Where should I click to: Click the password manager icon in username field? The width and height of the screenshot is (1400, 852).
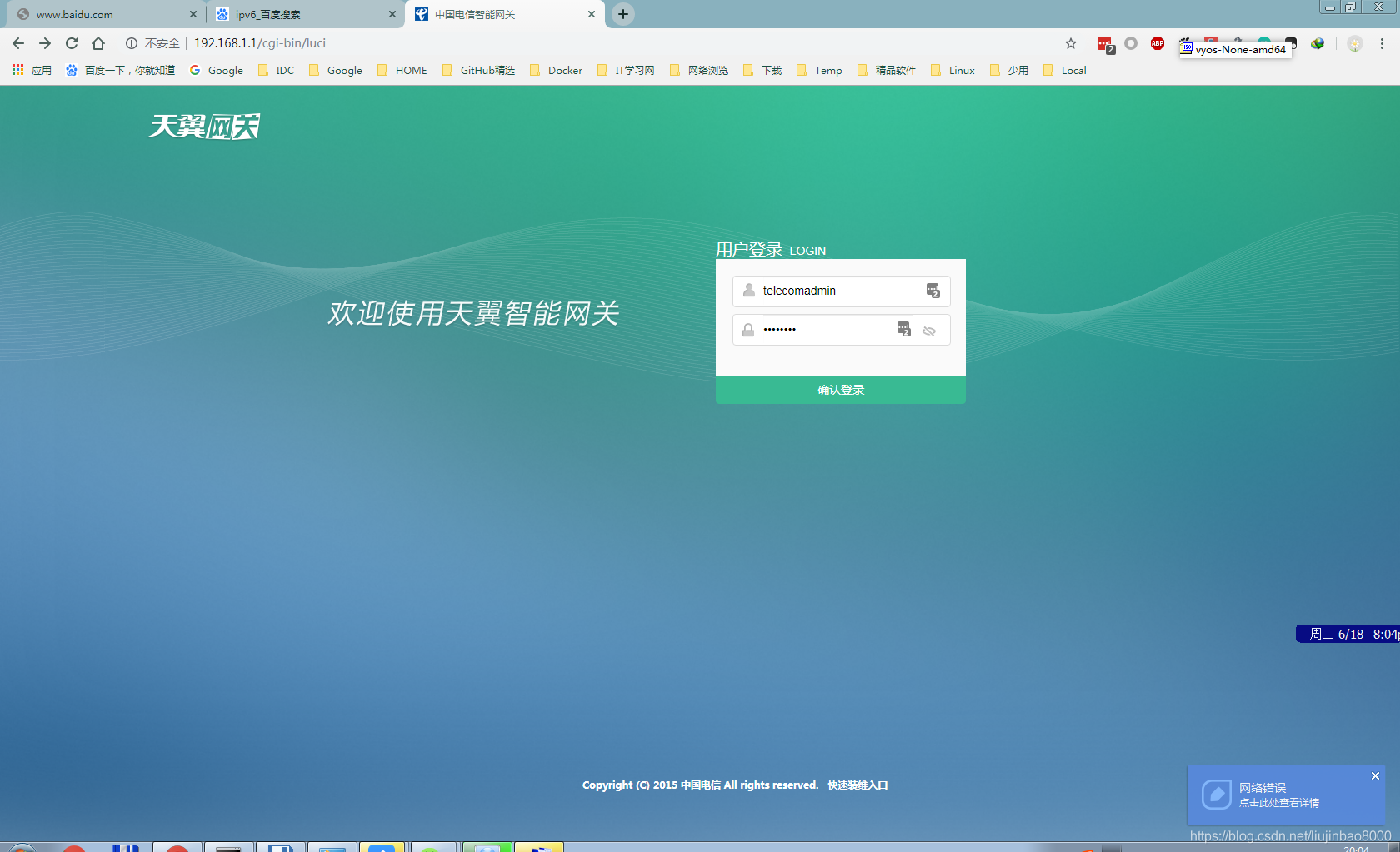(x=933, y=291)
